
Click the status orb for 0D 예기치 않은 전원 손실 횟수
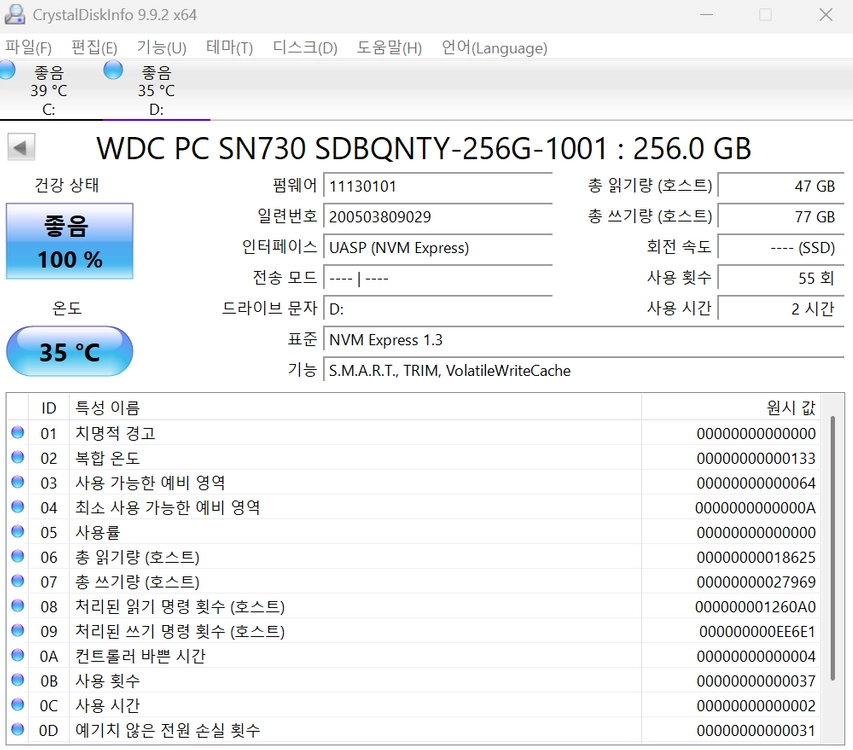coord(17,729)
